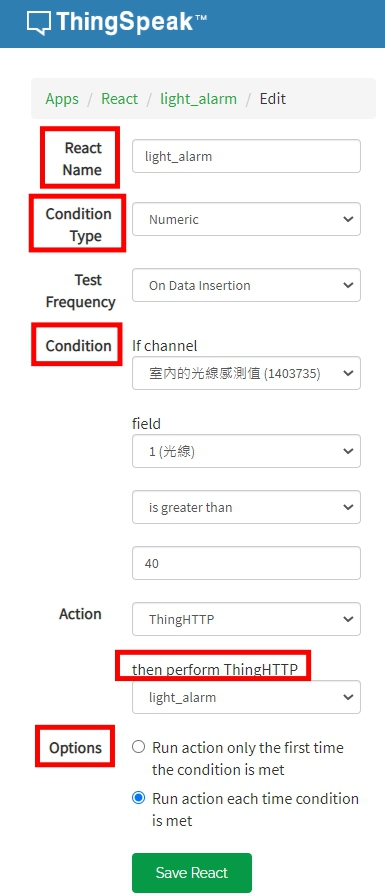This screenshot has height=896, width=385.
Task: Expand the field 1 (光線) dropdown
Action: coord(246,451)
